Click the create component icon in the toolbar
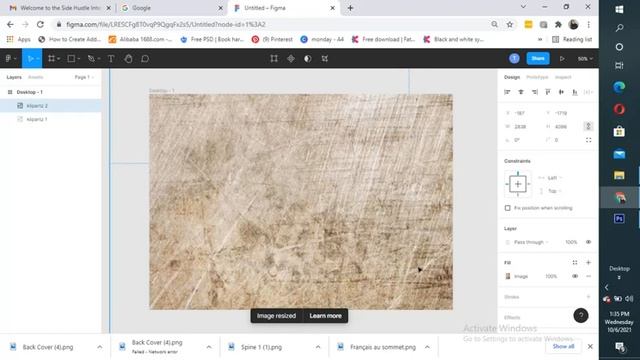Screen dimensions: 640x360 tap(291, 59)
